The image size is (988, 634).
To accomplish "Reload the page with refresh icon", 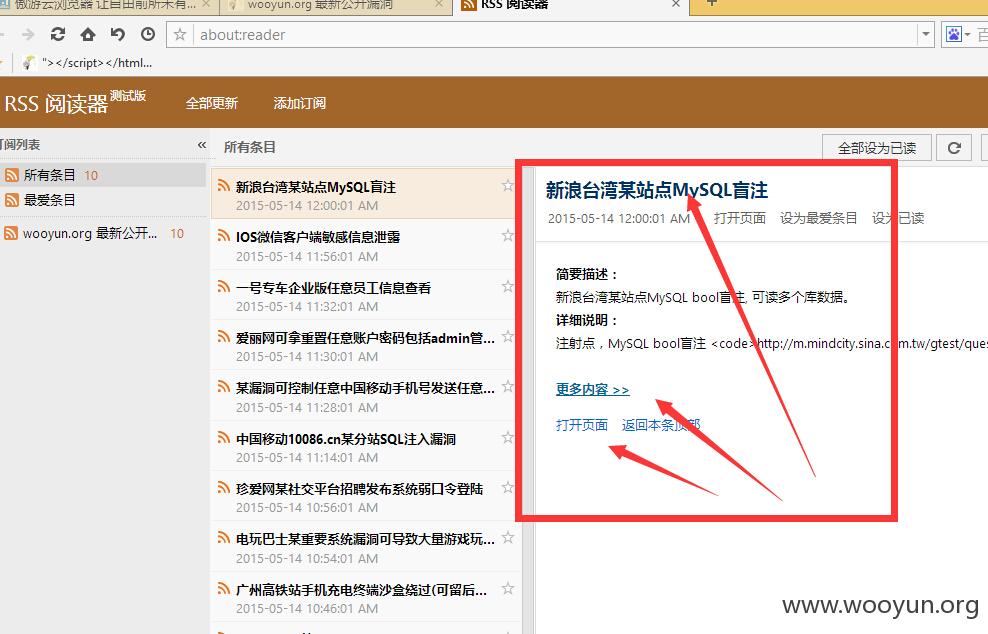I will point(58,34).
